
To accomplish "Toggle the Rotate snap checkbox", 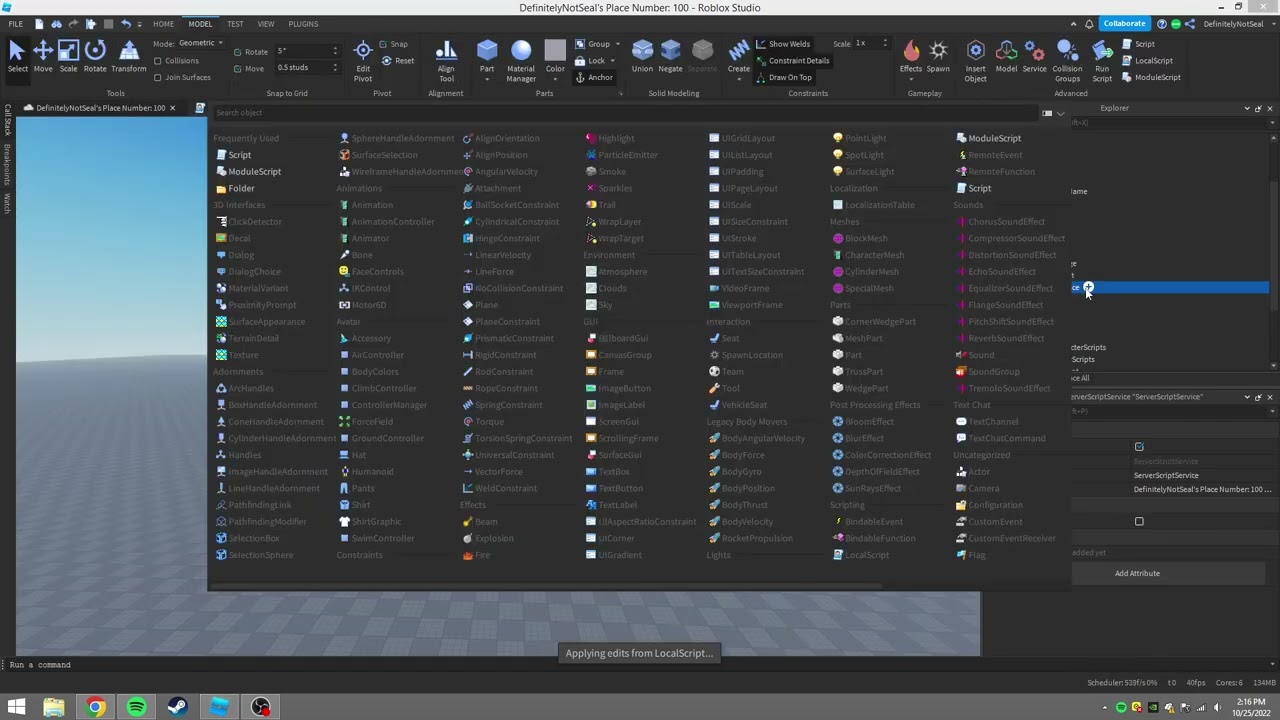I will point(237,51).
